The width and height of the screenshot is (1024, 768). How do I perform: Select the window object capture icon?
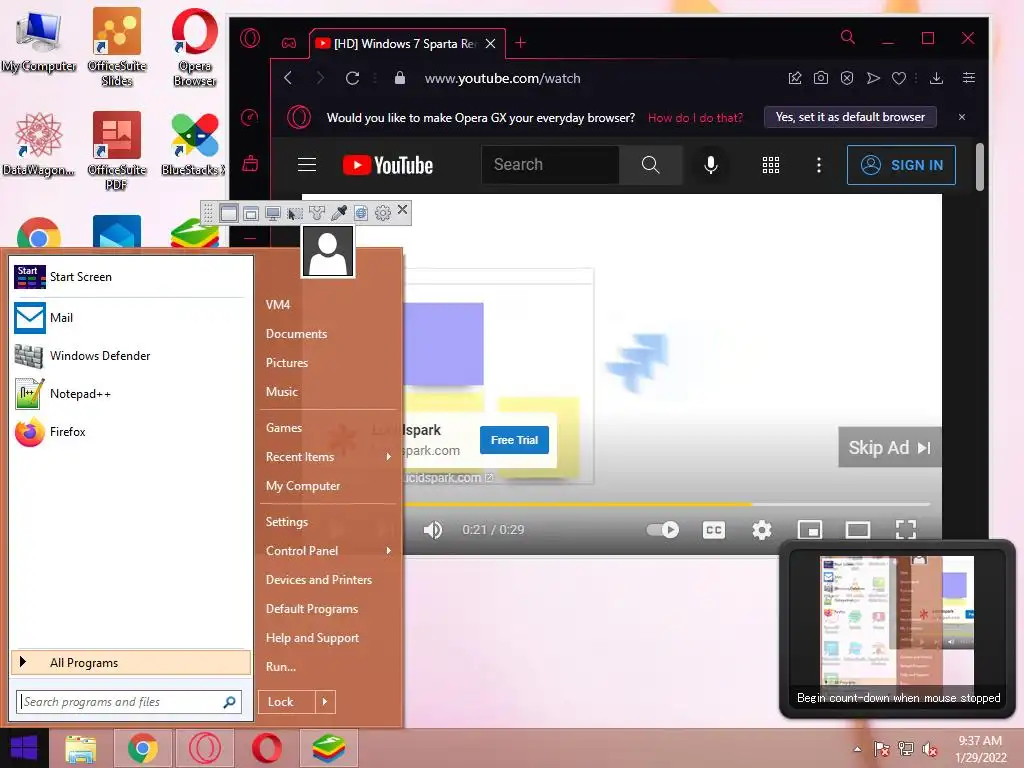point(251,213)
